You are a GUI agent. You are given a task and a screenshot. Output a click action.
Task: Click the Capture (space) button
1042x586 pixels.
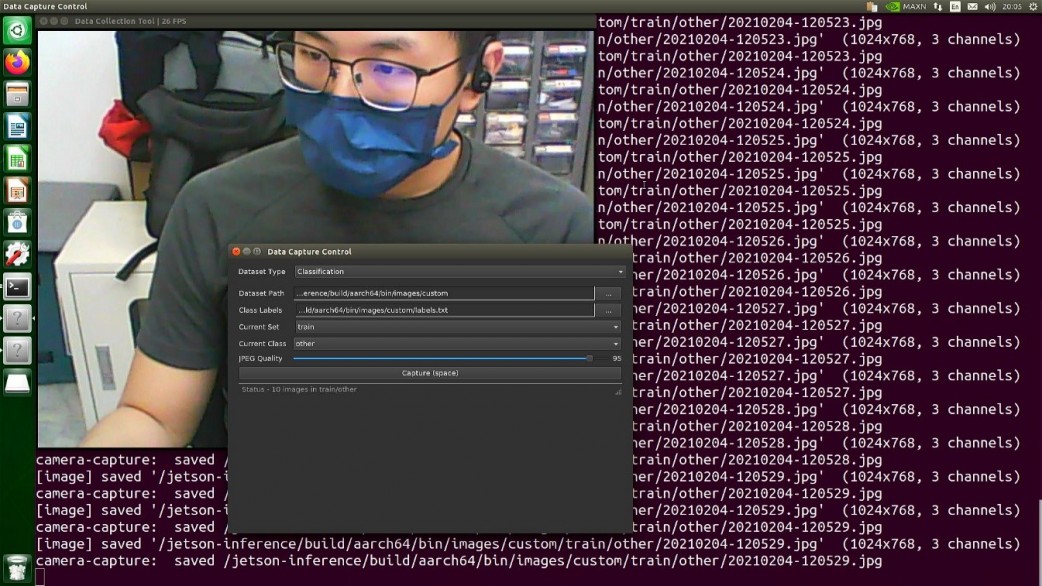pos(430,373)
